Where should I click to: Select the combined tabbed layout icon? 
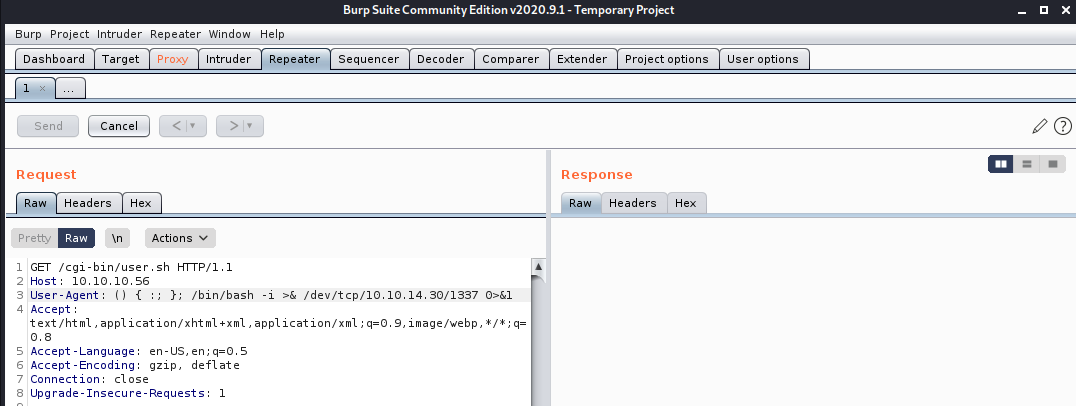1053,164
